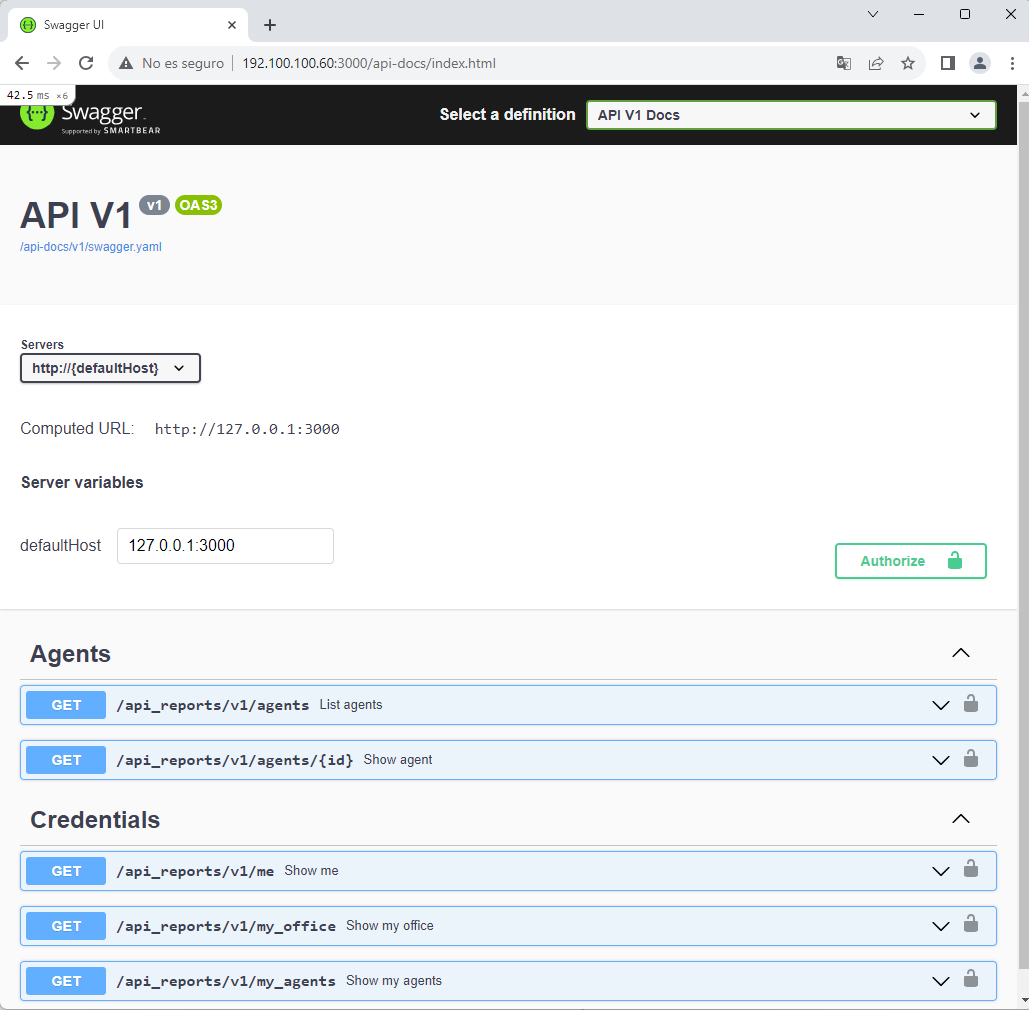Click the Show my agents description
The image size is (1029, 1010).
click(x=394, y=980)
